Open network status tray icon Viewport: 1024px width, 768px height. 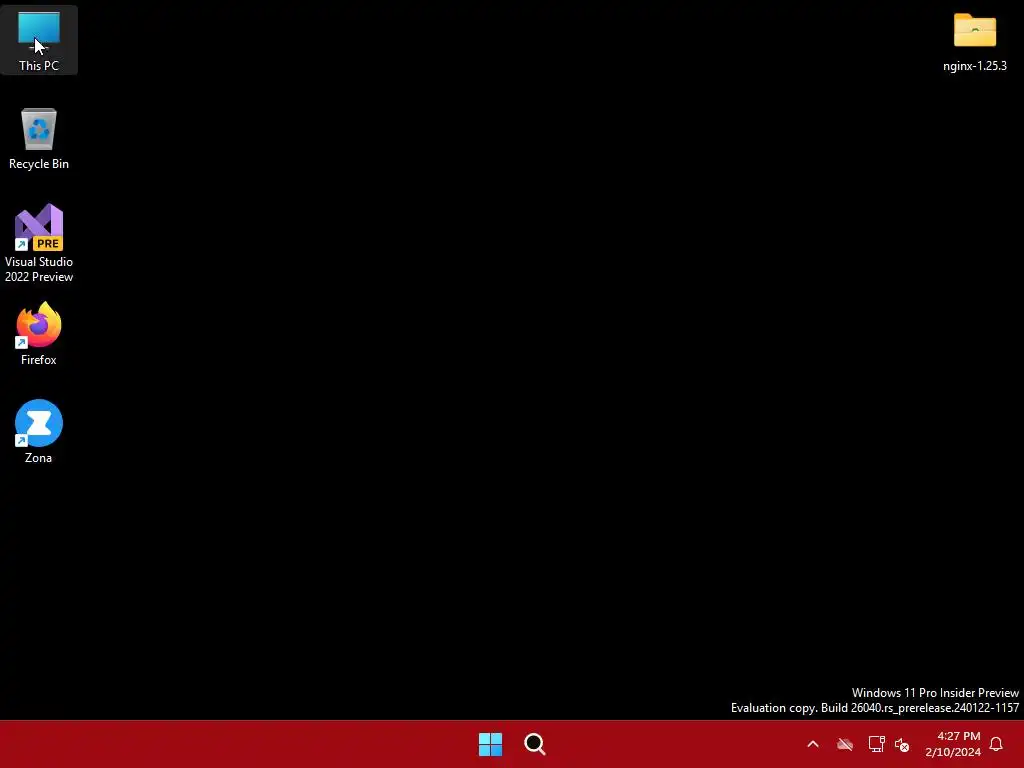[x=876, y=744]
